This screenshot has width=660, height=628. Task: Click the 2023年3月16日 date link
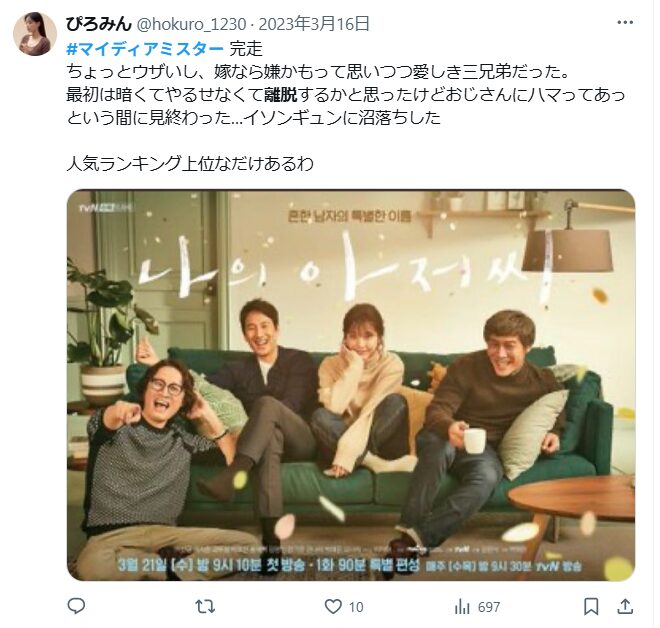pos(314,24)
